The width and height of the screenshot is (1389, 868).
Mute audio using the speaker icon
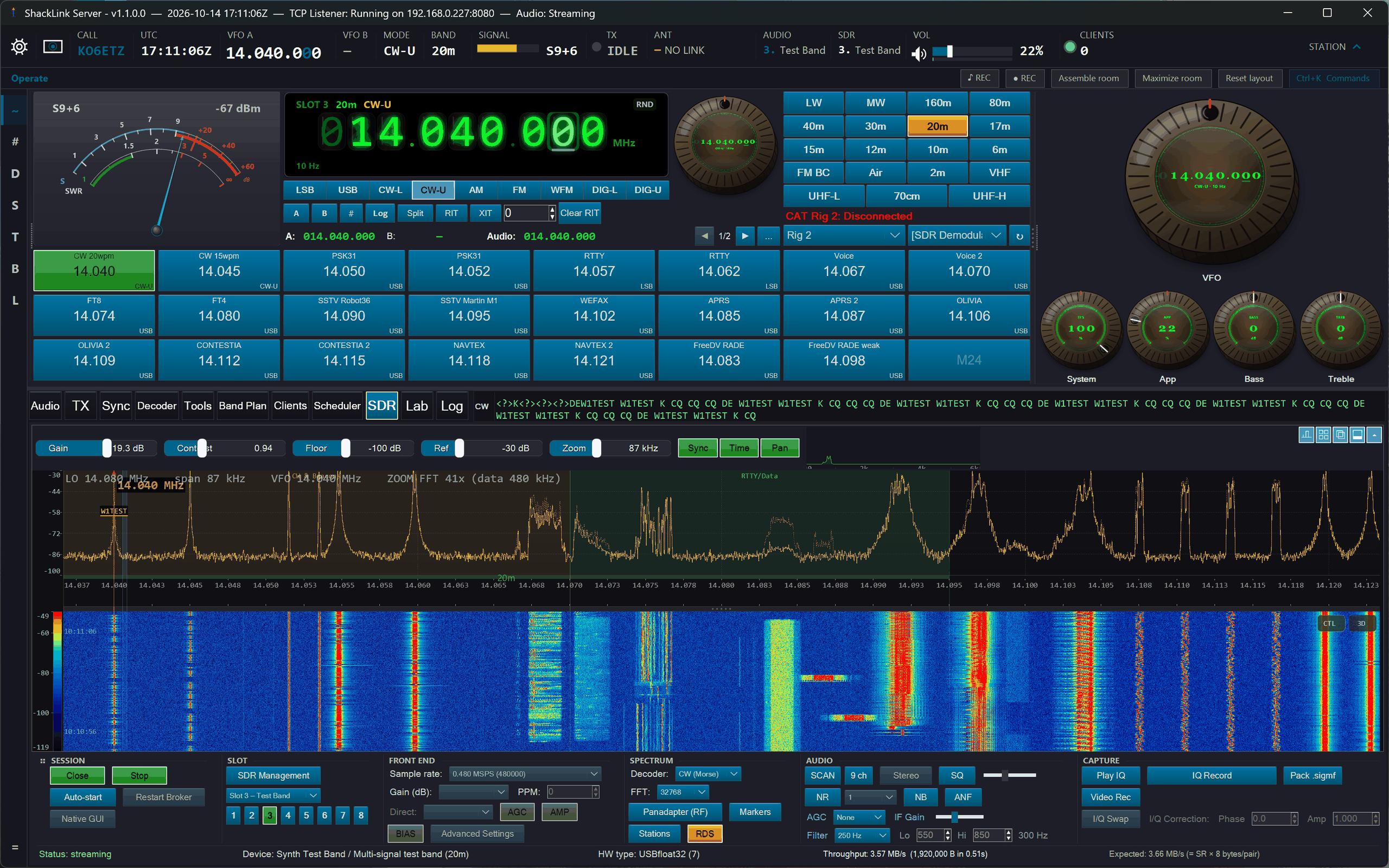coord(919,53)
